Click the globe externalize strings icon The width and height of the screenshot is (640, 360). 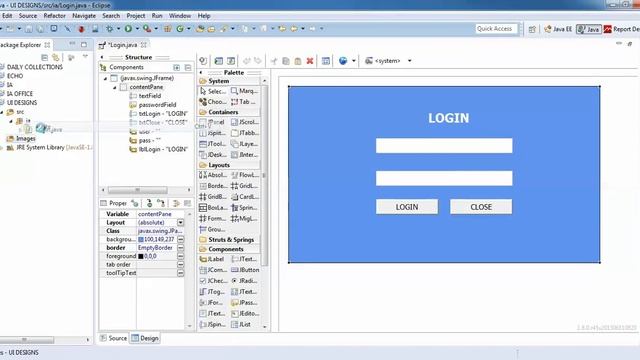(343, 61)
